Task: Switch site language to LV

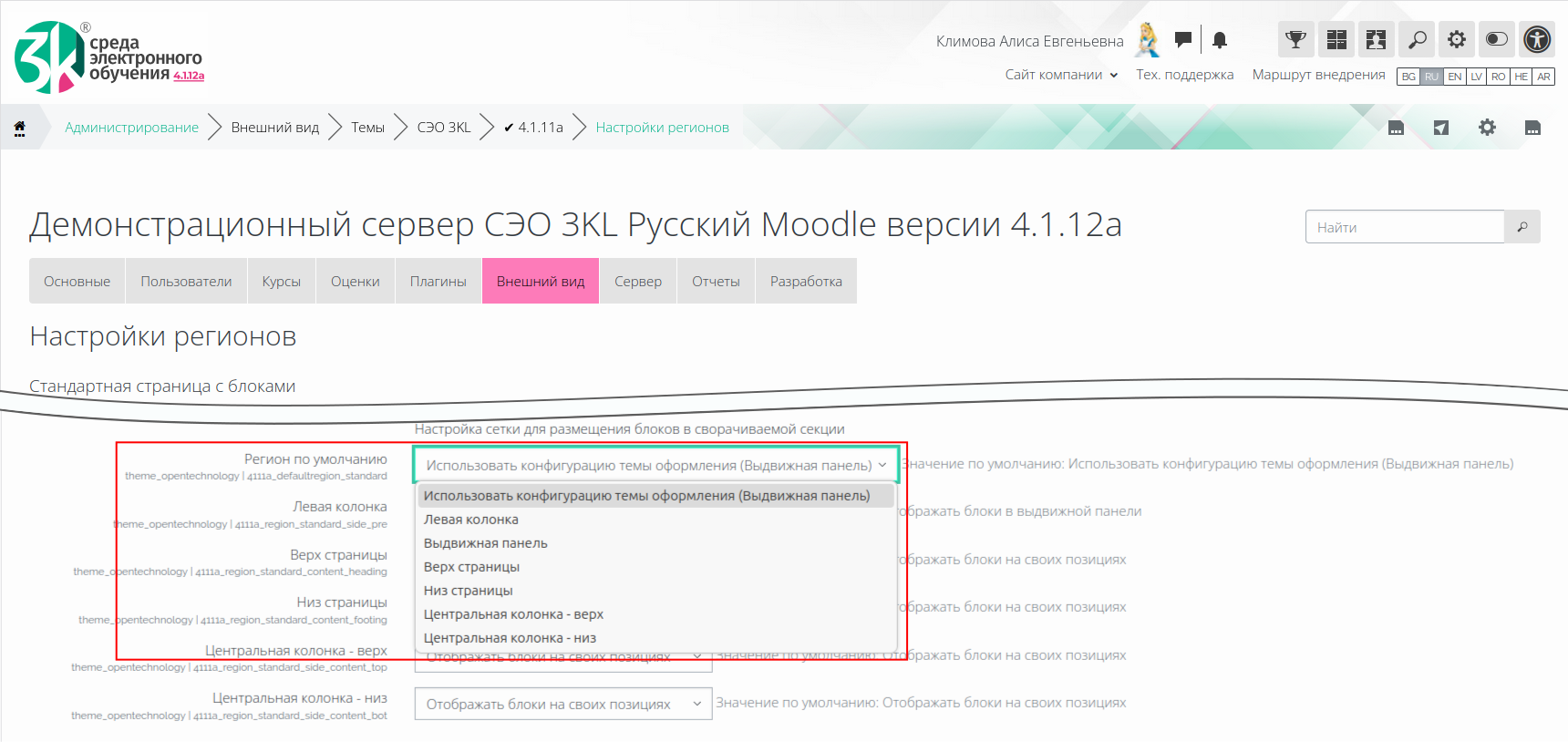Action: 1477,77
